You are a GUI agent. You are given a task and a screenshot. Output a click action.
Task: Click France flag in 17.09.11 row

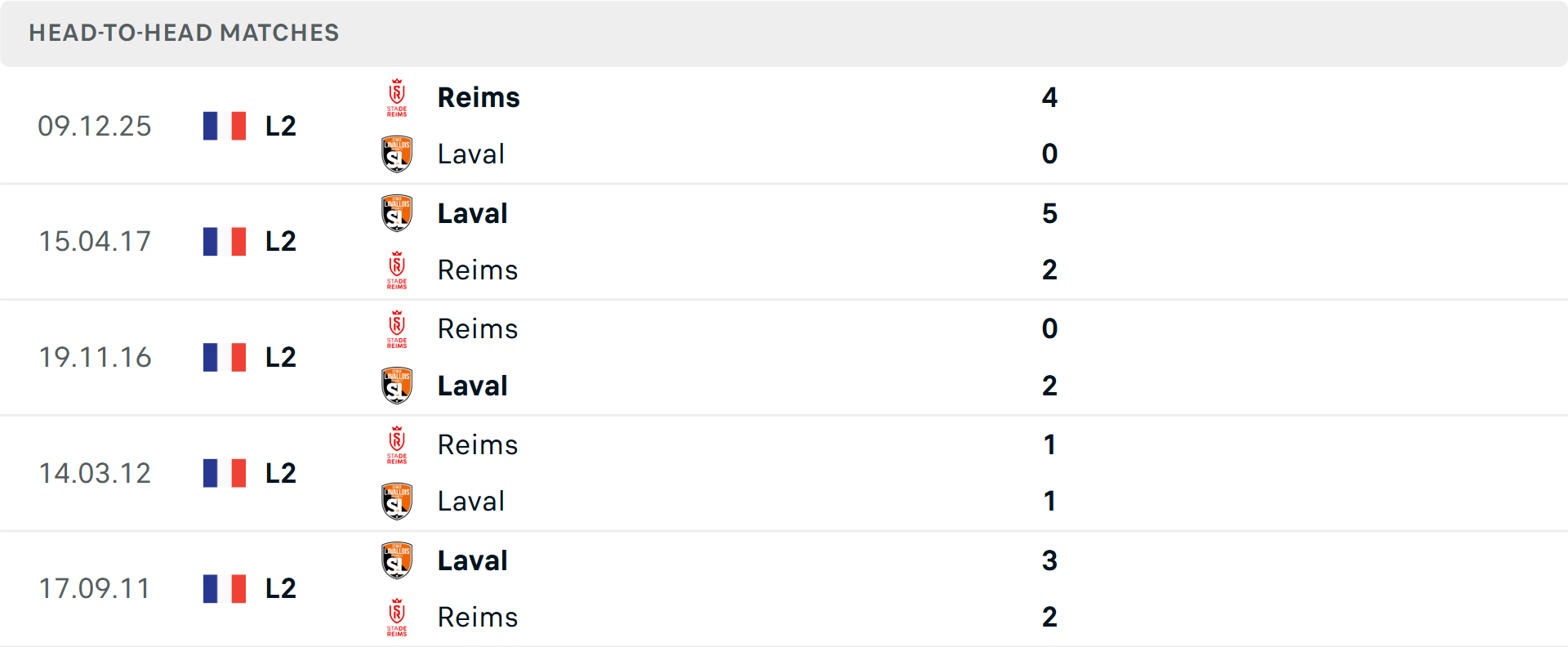225,588
